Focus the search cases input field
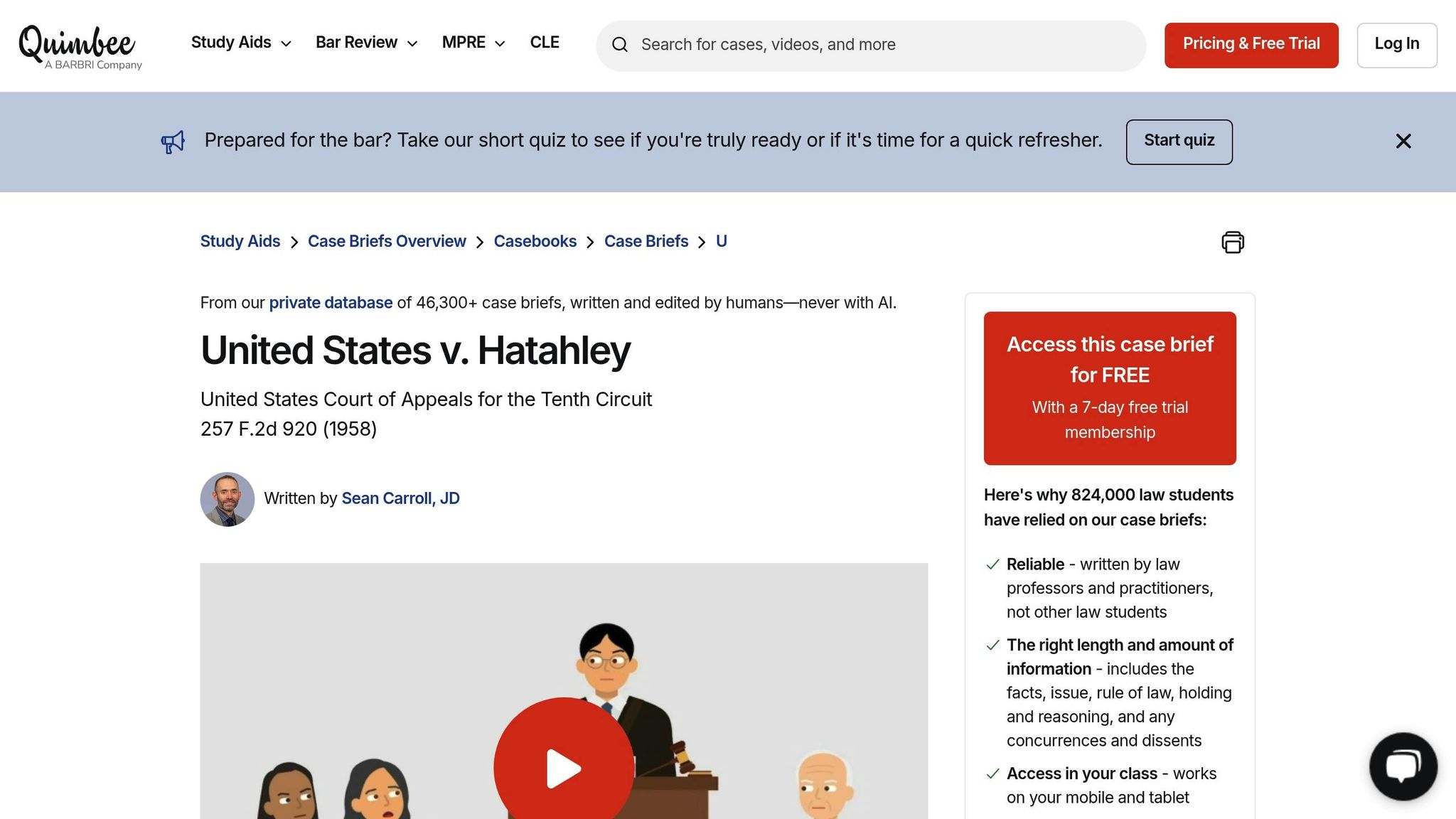Image resolution: width=1456 pixels, height=819 pixels. pyautogui.click(x=871, y=45)
